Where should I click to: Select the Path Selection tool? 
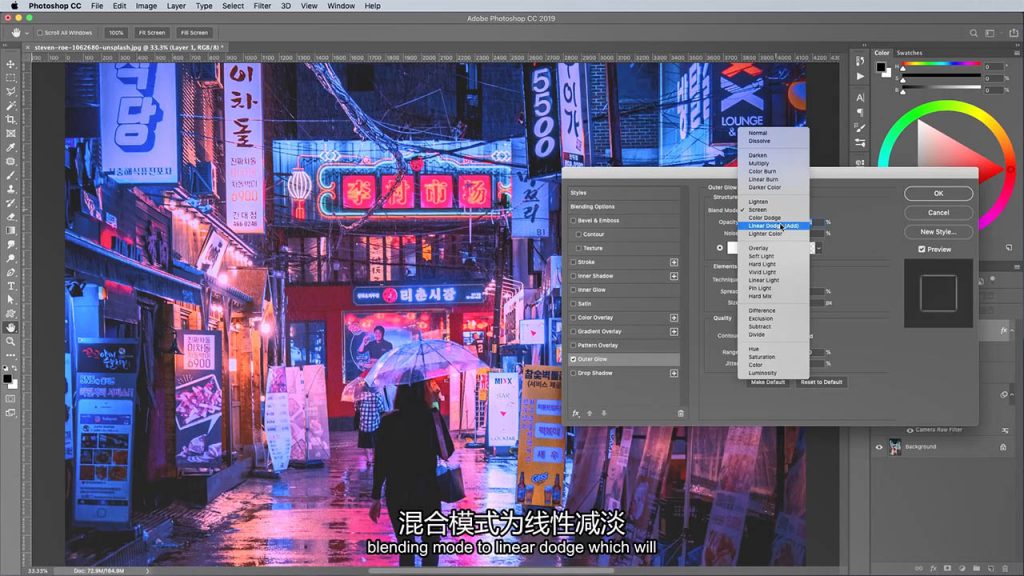pos(10,300)
